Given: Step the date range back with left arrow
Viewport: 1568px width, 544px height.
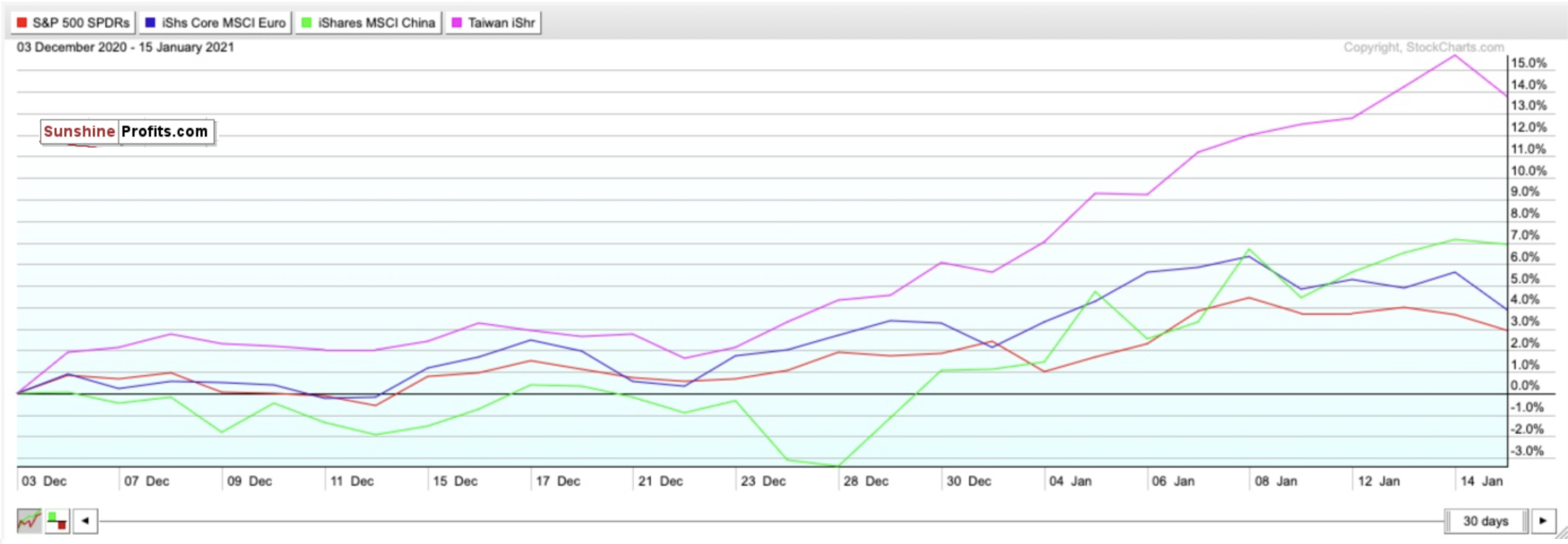Looking at the screenshot, I should [85, 521].
